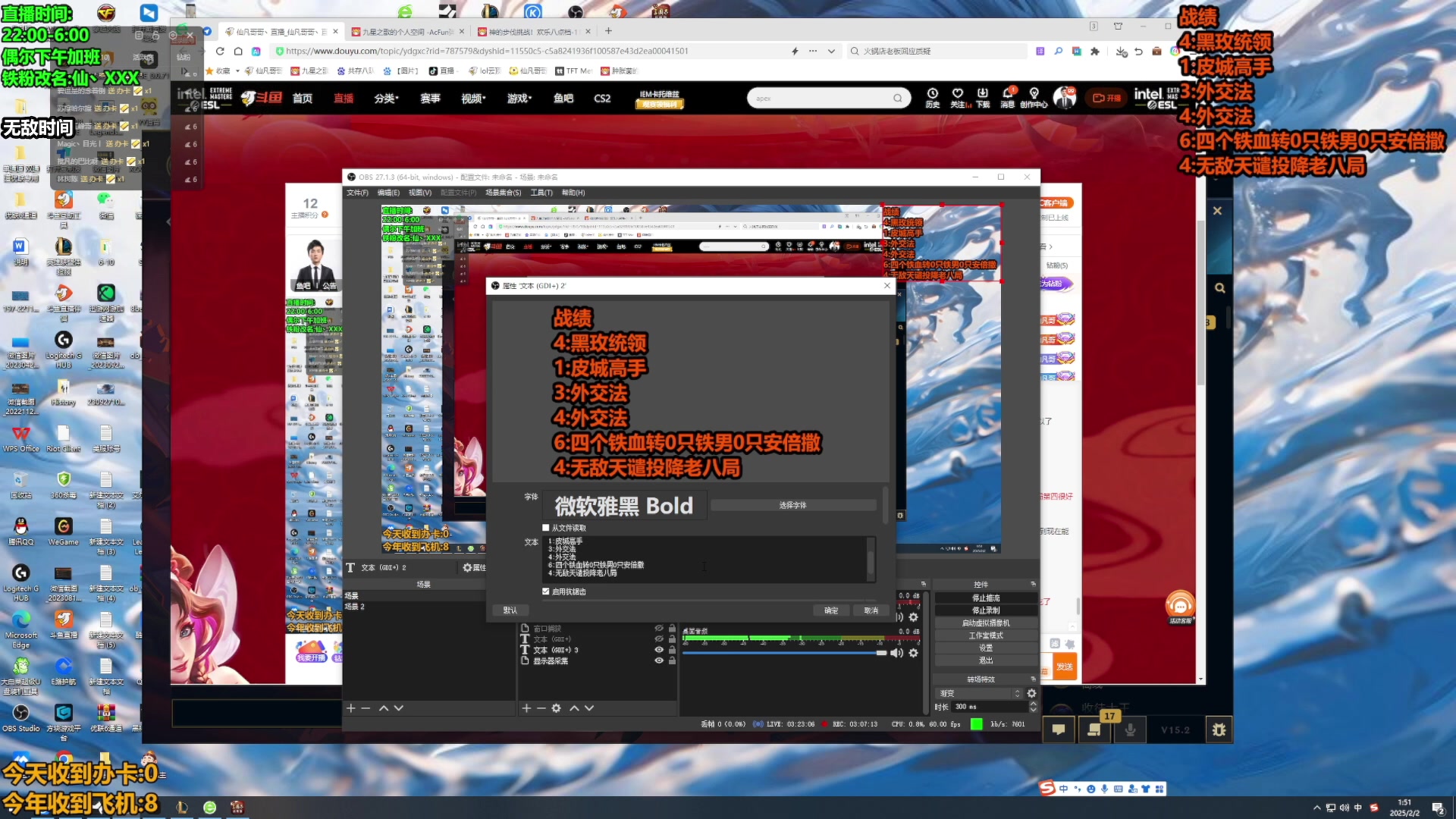The width and height of the screenshot is (1456, 819).
Task: Click the 选择字体 button
Action: (x=792, y=505)
